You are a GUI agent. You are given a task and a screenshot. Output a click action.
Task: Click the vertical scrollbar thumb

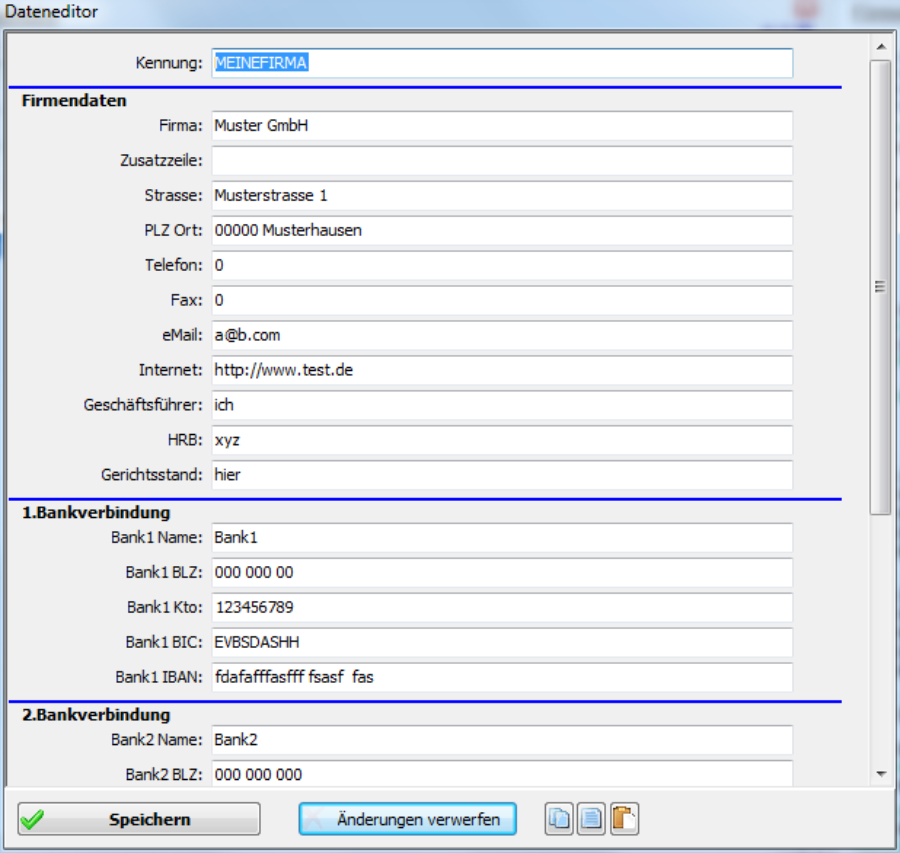click(880, 286)
